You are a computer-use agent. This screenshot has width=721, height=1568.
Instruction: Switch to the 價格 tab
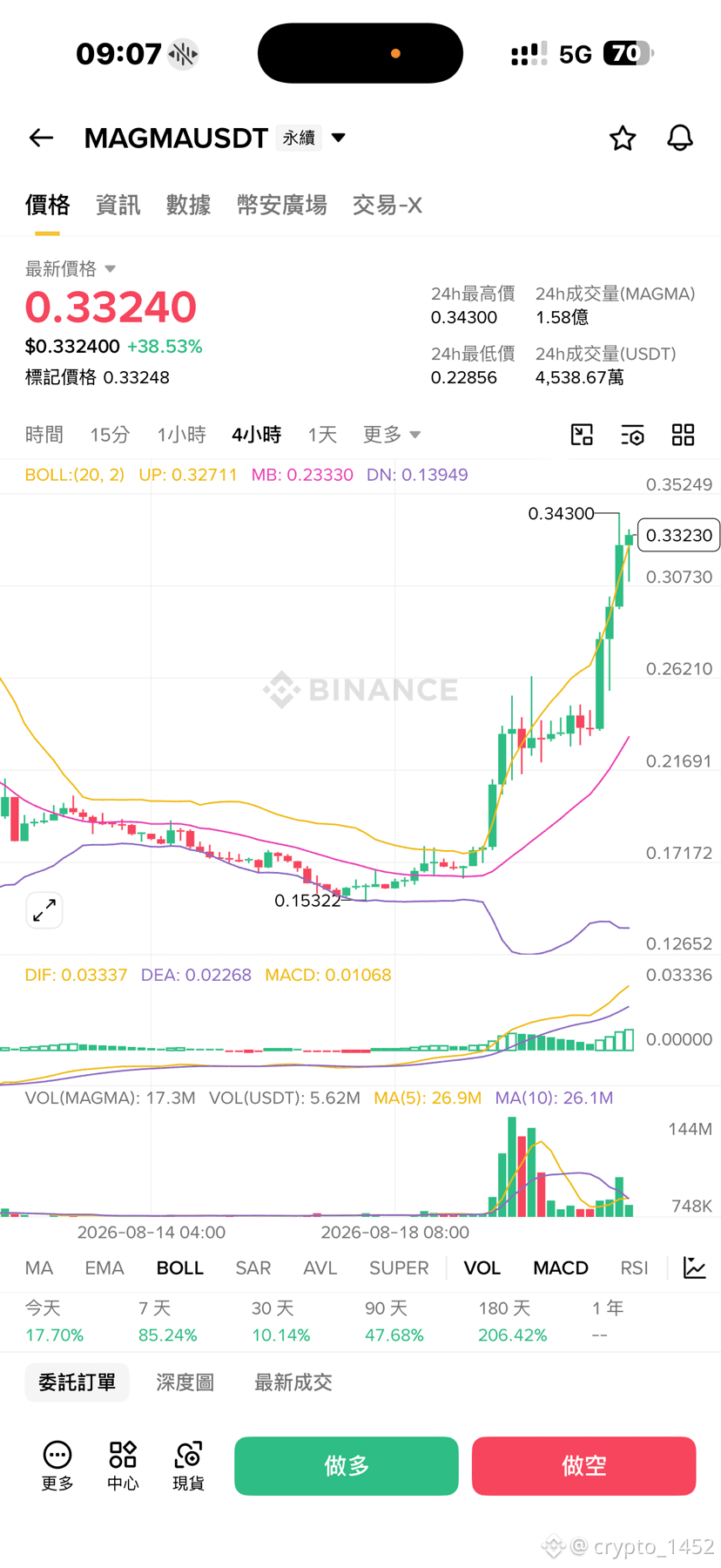pyautogui.click(x=47, y=205)
